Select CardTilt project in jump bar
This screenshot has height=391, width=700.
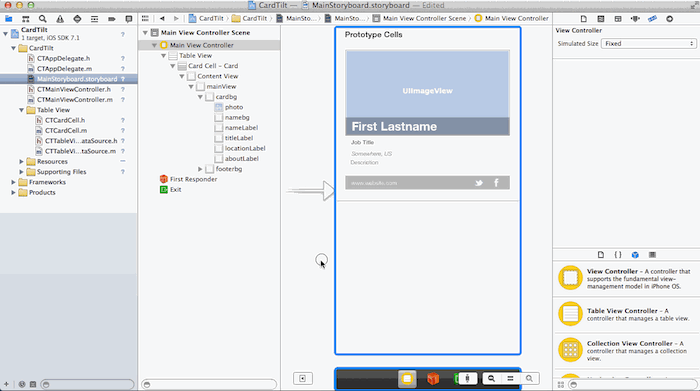tap(206, 18)
